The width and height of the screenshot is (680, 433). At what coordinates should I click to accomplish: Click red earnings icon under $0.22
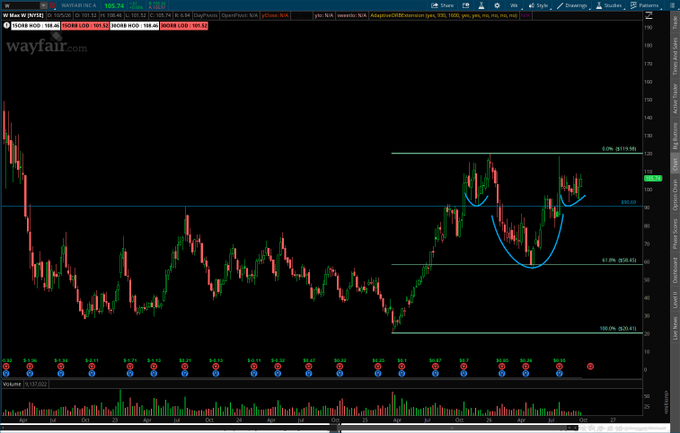(340, 367)
